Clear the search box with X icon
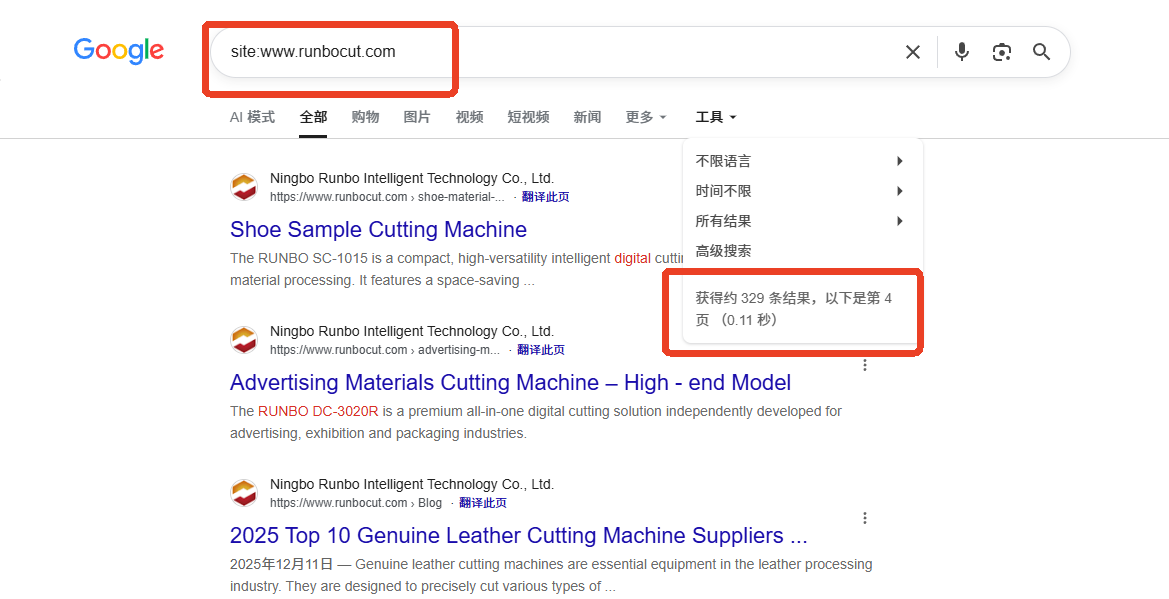1169x599 pixels. (913, 51)
